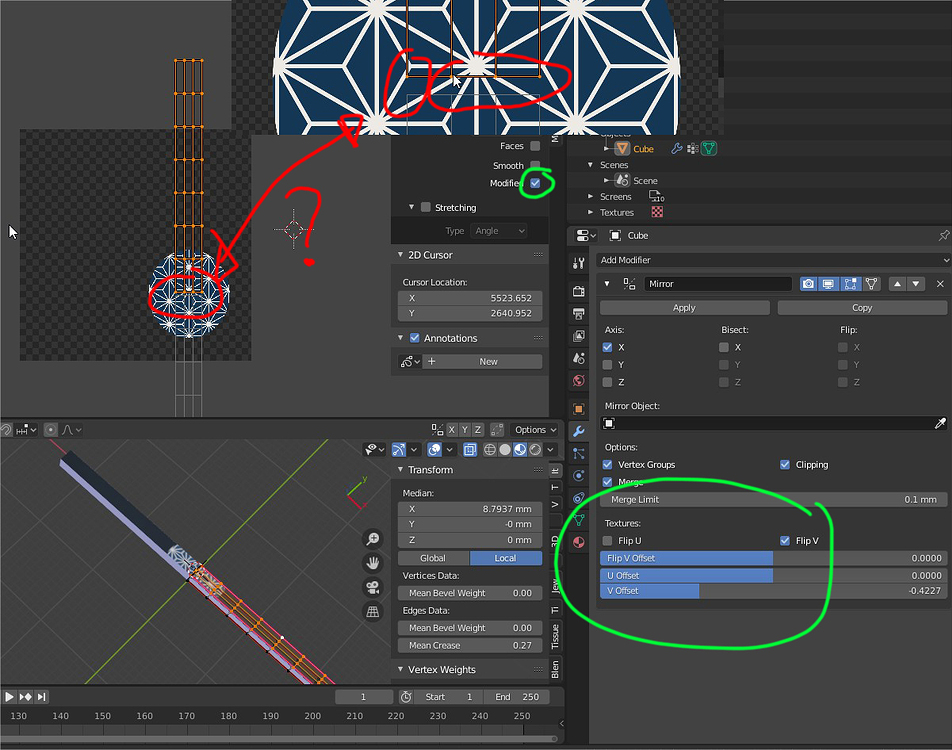The height and width of the screenshot is (750, 952).
Task: Collapse the Mirror modifier panel
Action: [607, 284]
